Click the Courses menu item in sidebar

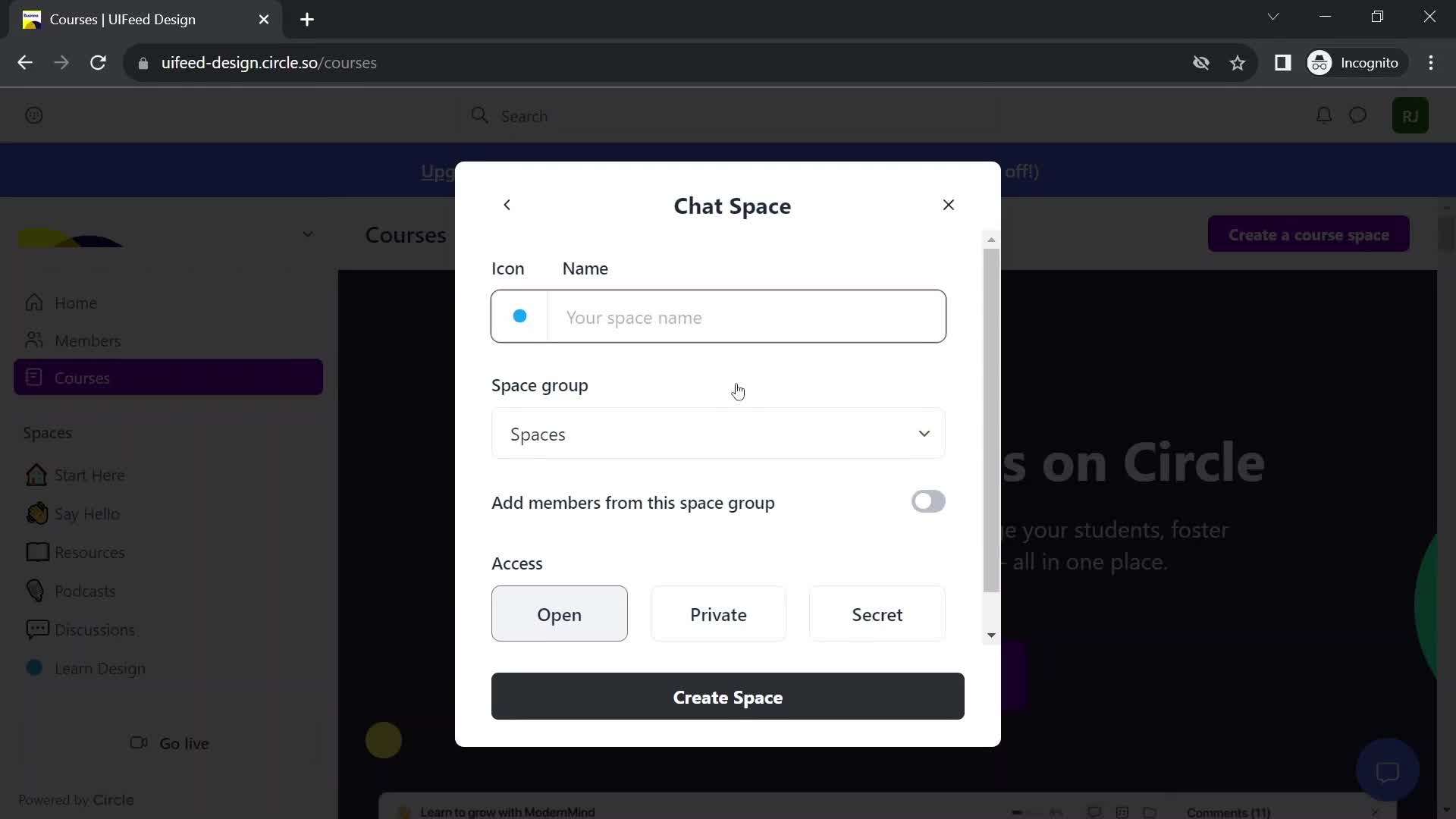82,378
